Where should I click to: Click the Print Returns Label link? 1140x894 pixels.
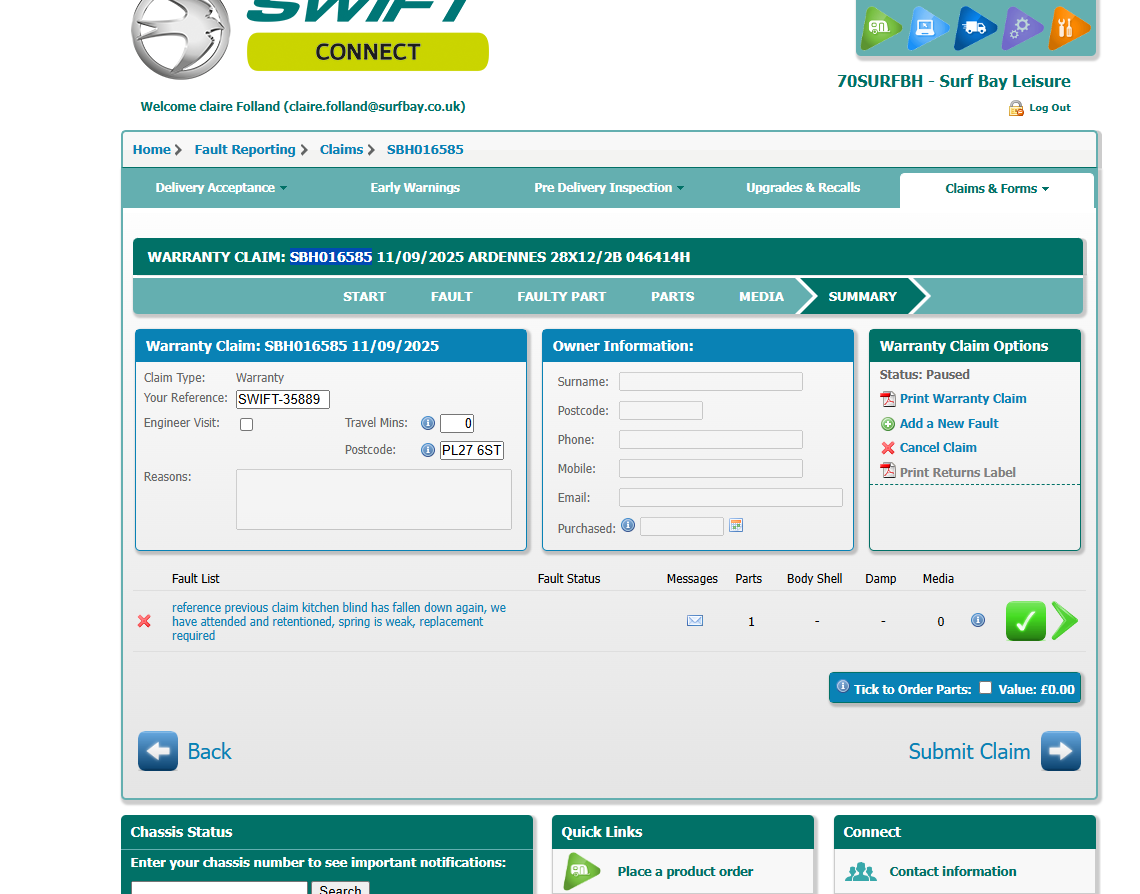click(x=958, y=472)
